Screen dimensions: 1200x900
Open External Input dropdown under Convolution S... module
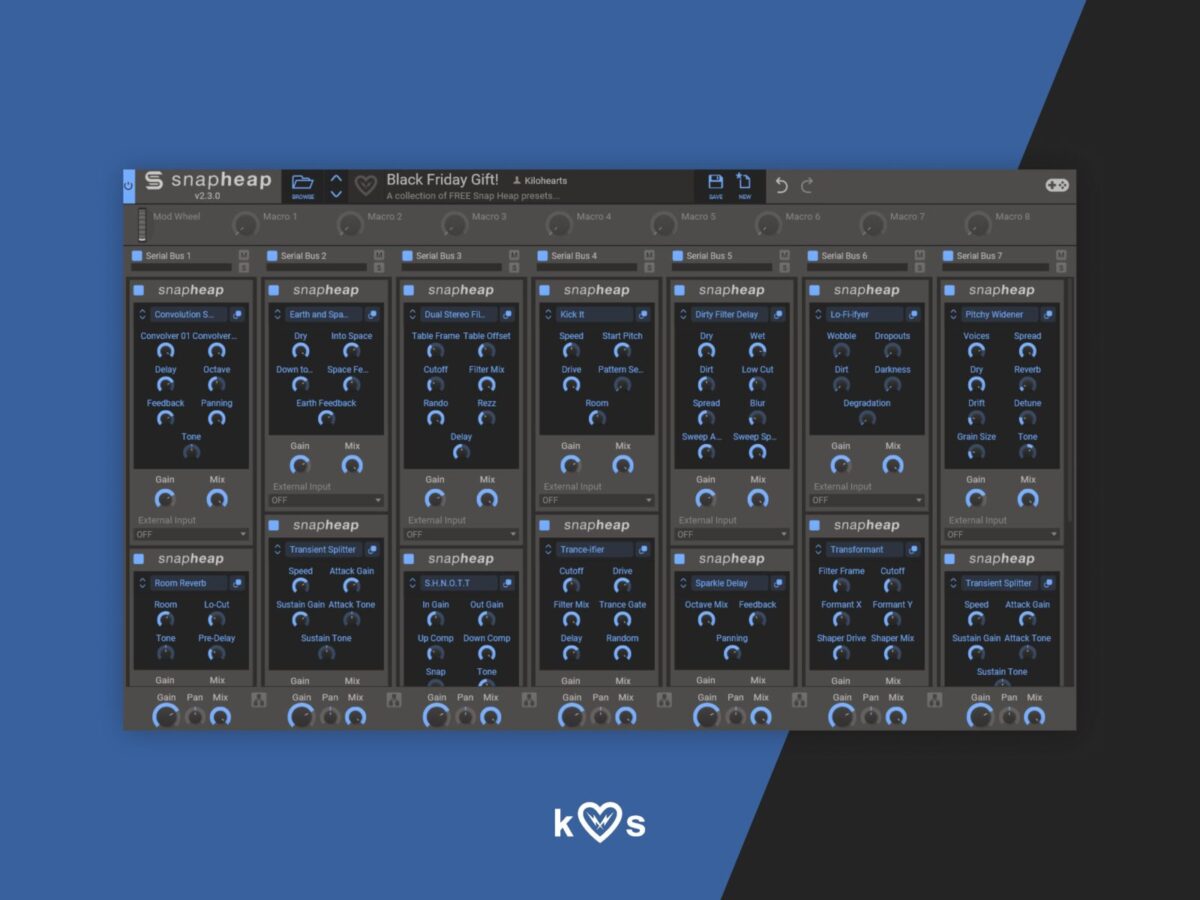tap(193, 534)
